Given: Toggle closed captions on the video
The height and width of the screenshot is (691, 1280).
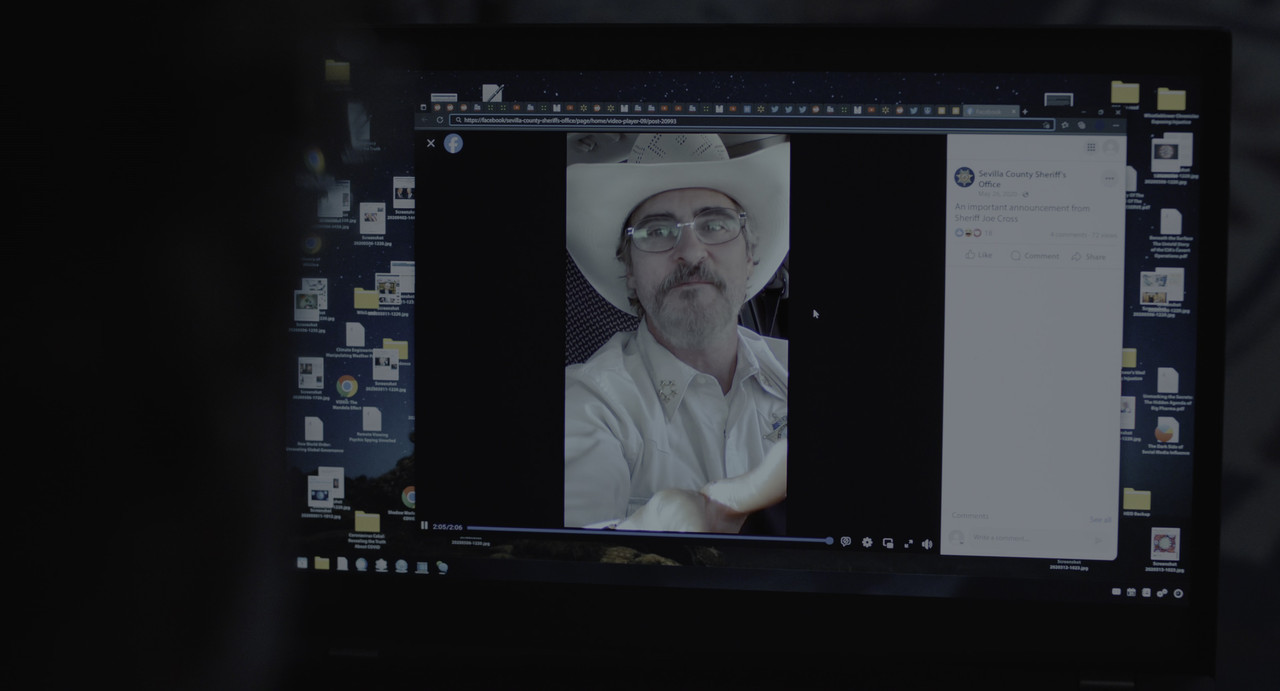Looking at the screenshot, I should (846, 542).
